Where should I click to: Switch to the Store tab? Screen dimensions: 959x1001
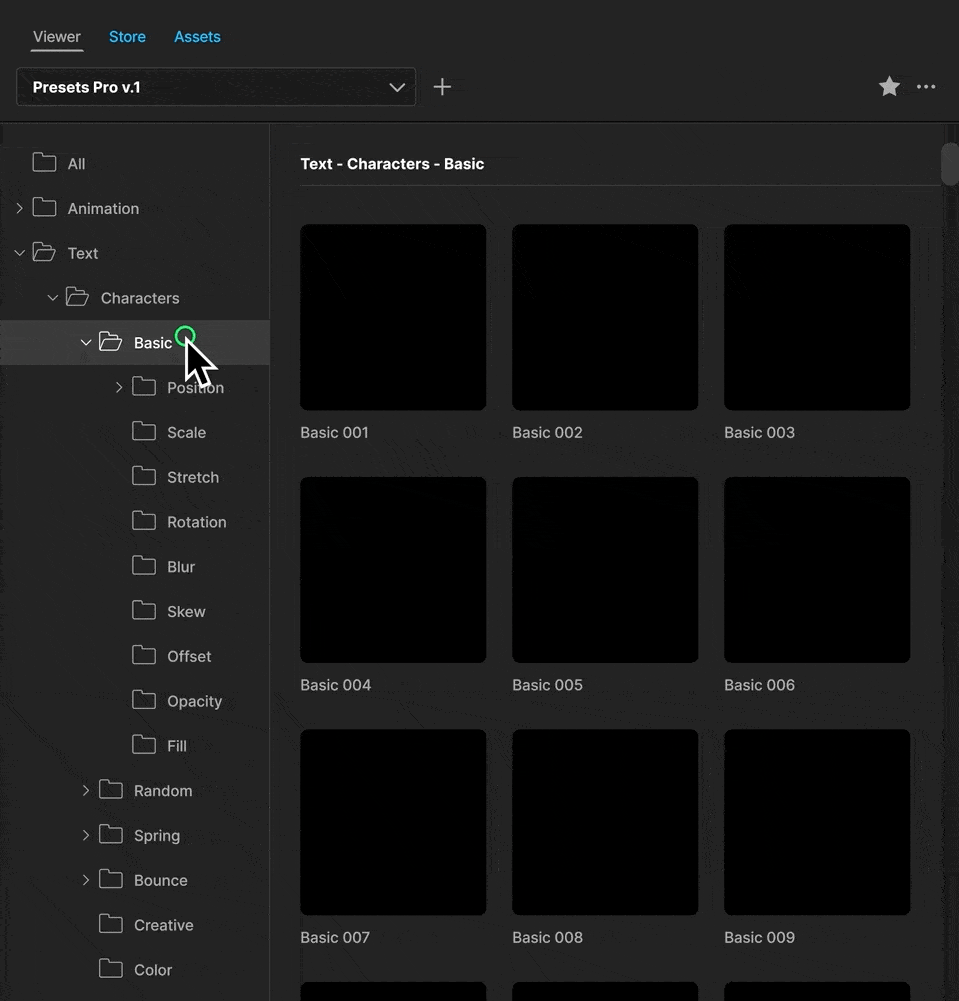(x=127, y=36)
